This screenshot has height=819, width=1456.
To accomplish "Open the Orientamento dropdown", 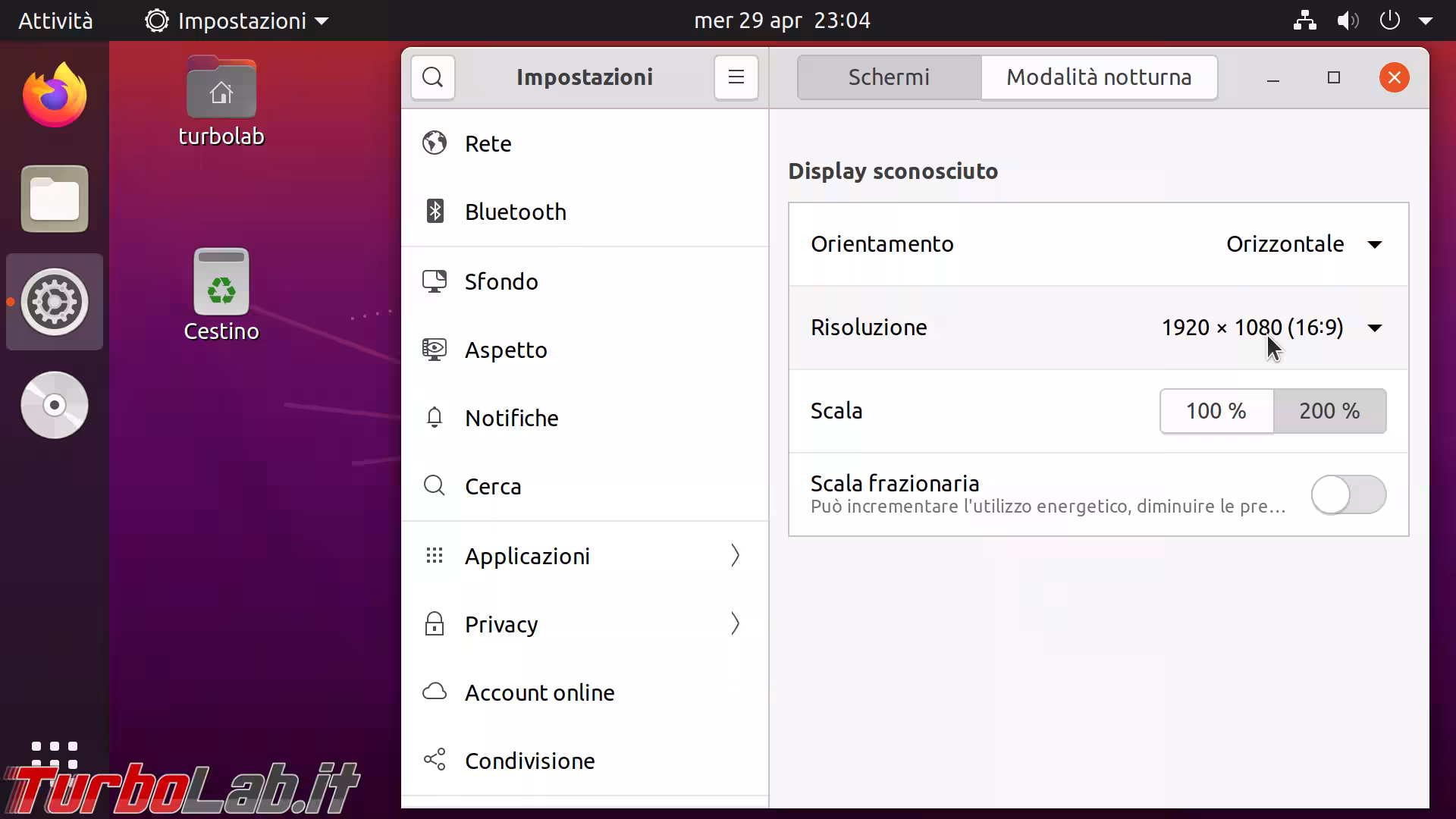I will (1304, 244).
